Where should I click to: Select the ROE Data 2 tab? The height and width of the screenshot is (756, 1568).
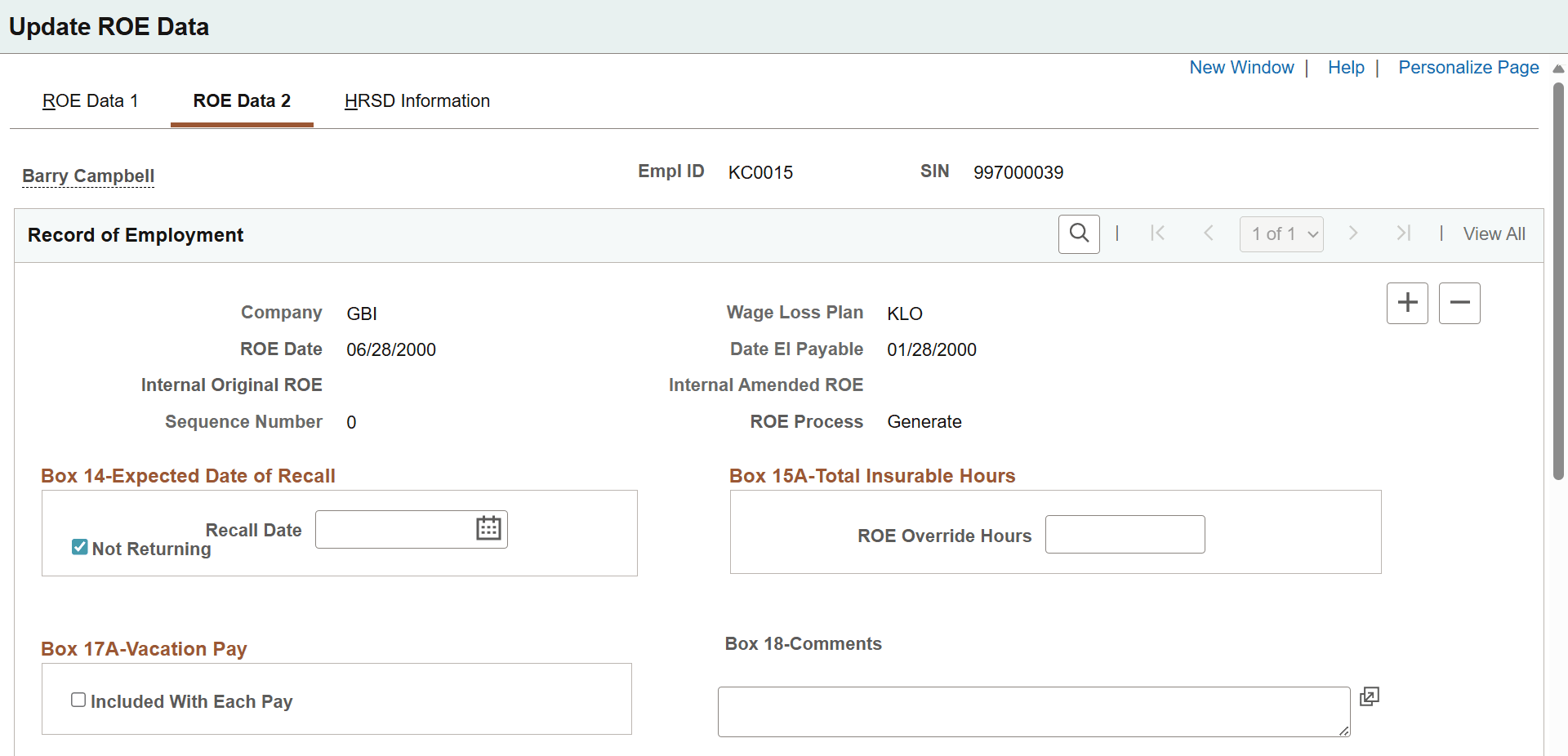point(242,101)
